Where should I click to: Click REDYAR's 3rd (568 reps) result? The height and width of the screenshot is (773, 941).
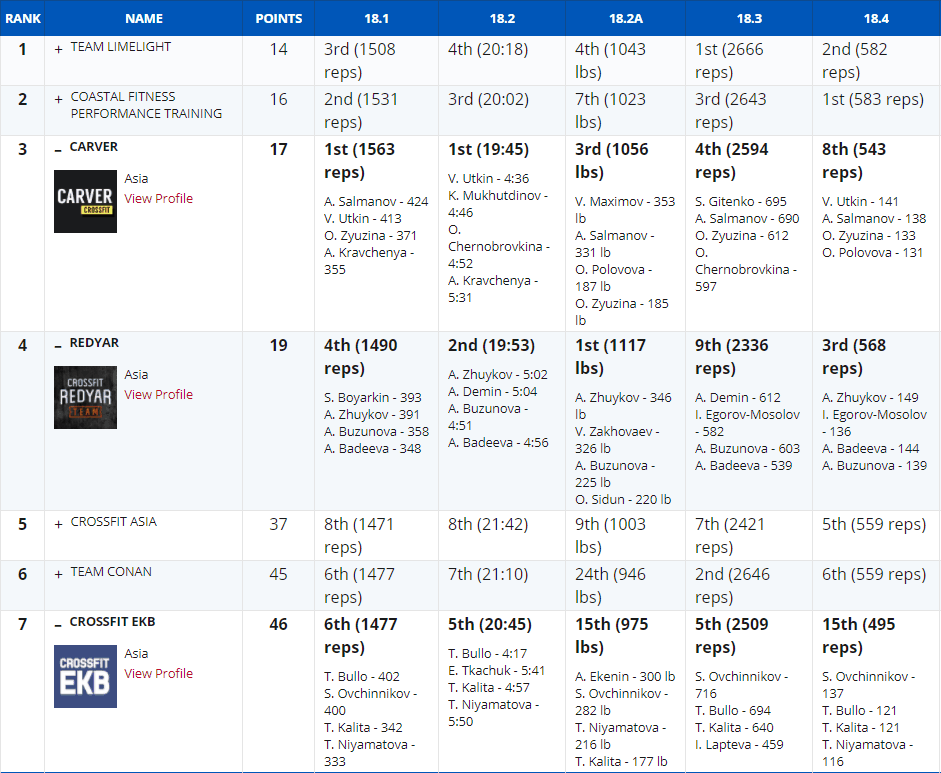point(854,357)
